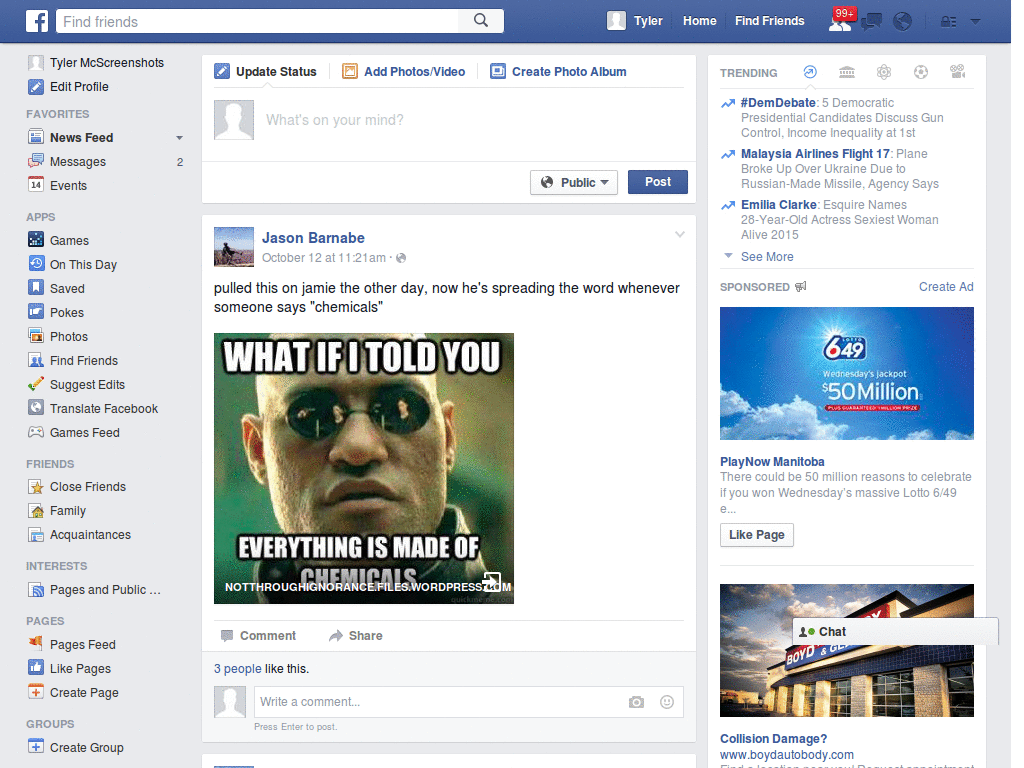
Task: Open the notifications globe icon
Action: click(x=903, y=22)
